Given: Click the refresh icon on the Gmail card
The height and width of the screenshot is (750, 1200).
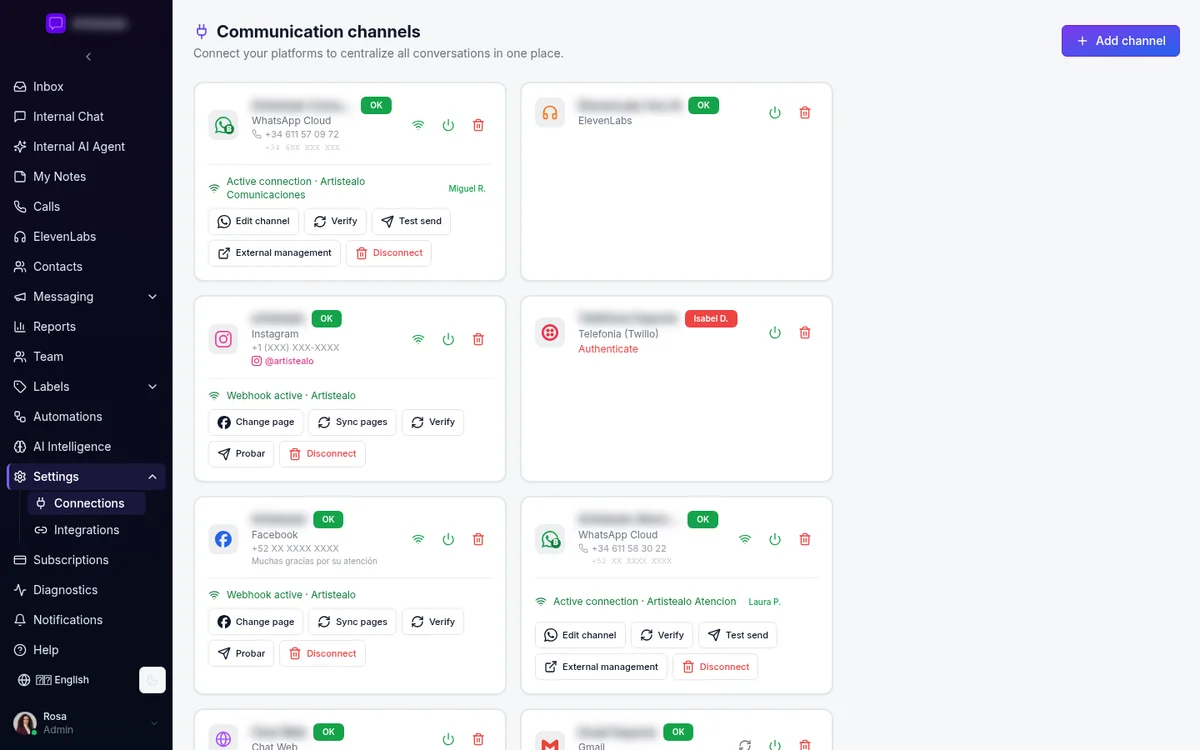Looking at the screenshot, I should tap(745, 745).
